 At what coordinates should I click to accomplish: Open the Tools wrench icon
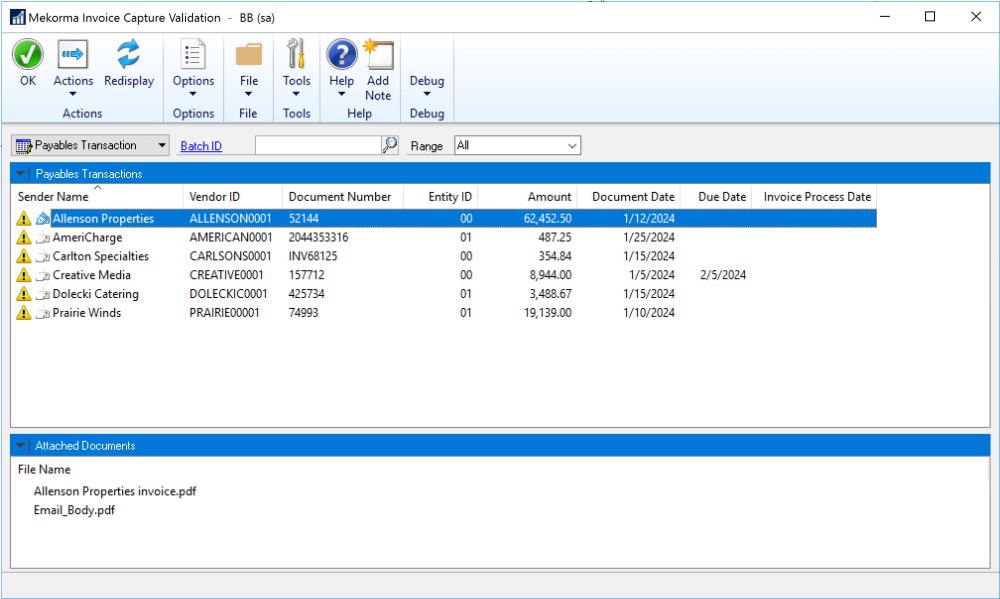pos(296,55)
